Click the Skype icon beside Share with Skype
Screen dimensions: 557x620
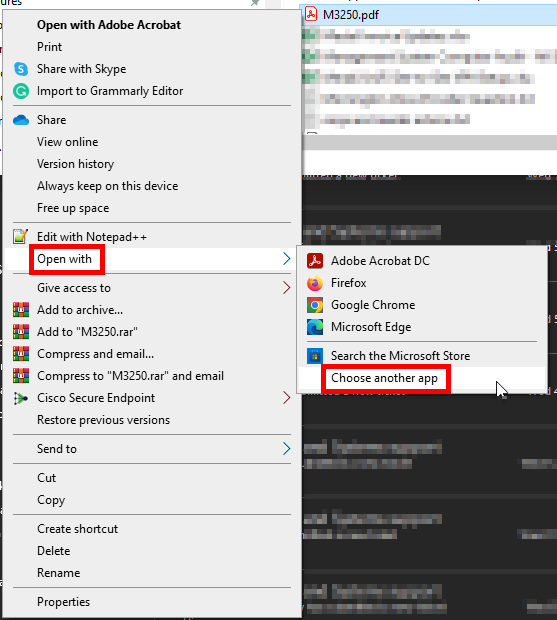[x=21, y=69]
